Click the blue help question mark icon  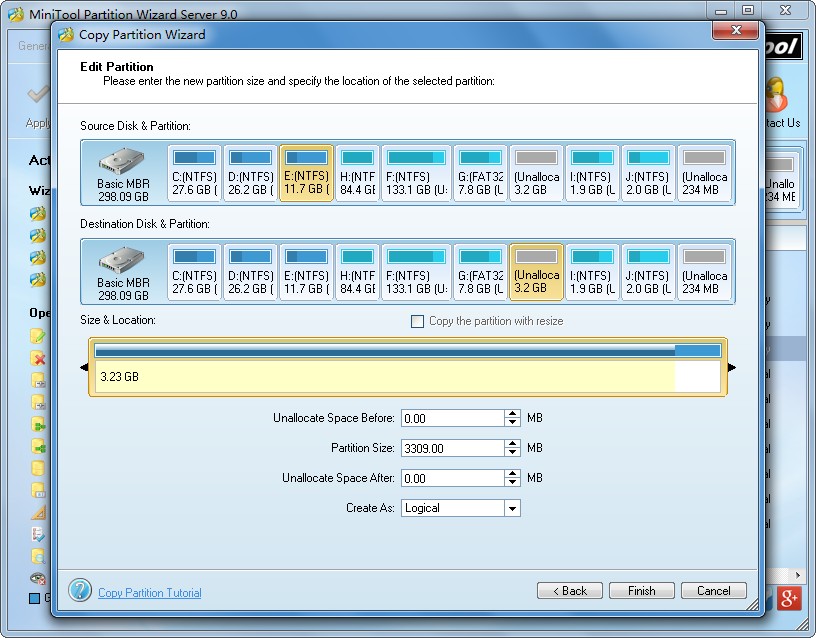pos(80,590)
